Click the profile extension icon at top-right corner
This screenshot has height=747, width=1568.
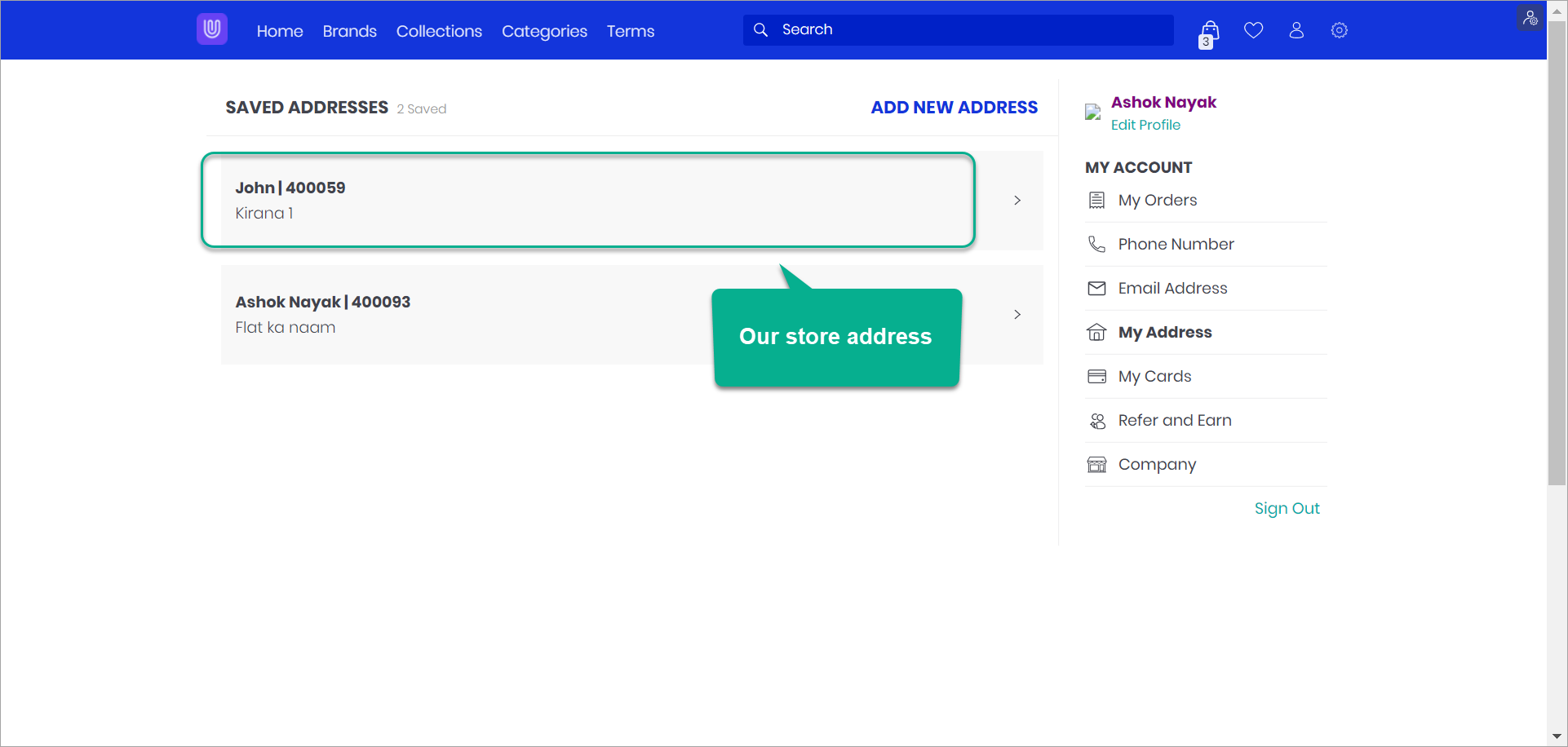tap(1530, 18)
